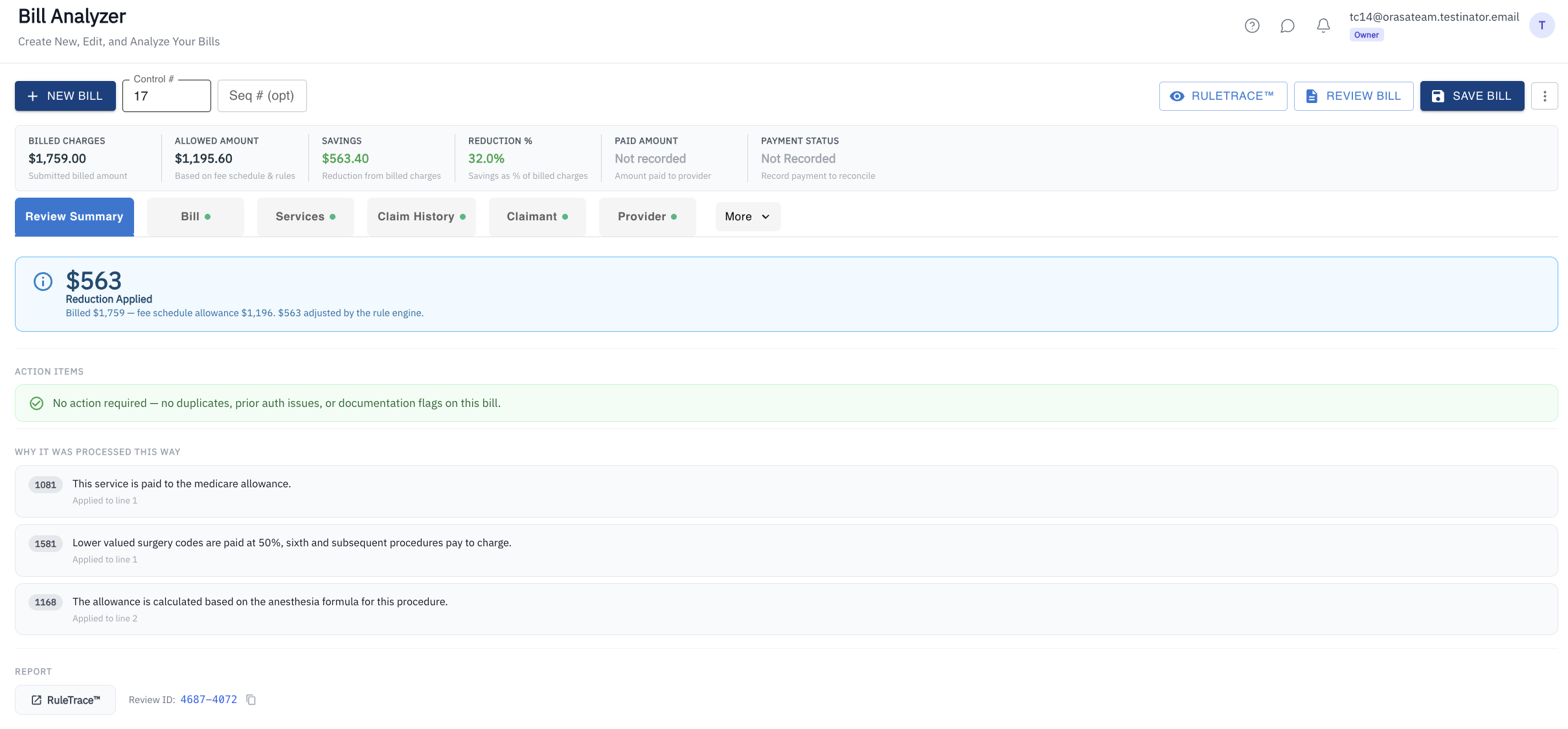Open notifications bell icon
This screenshot has width=1568, height=729.
1323,25
